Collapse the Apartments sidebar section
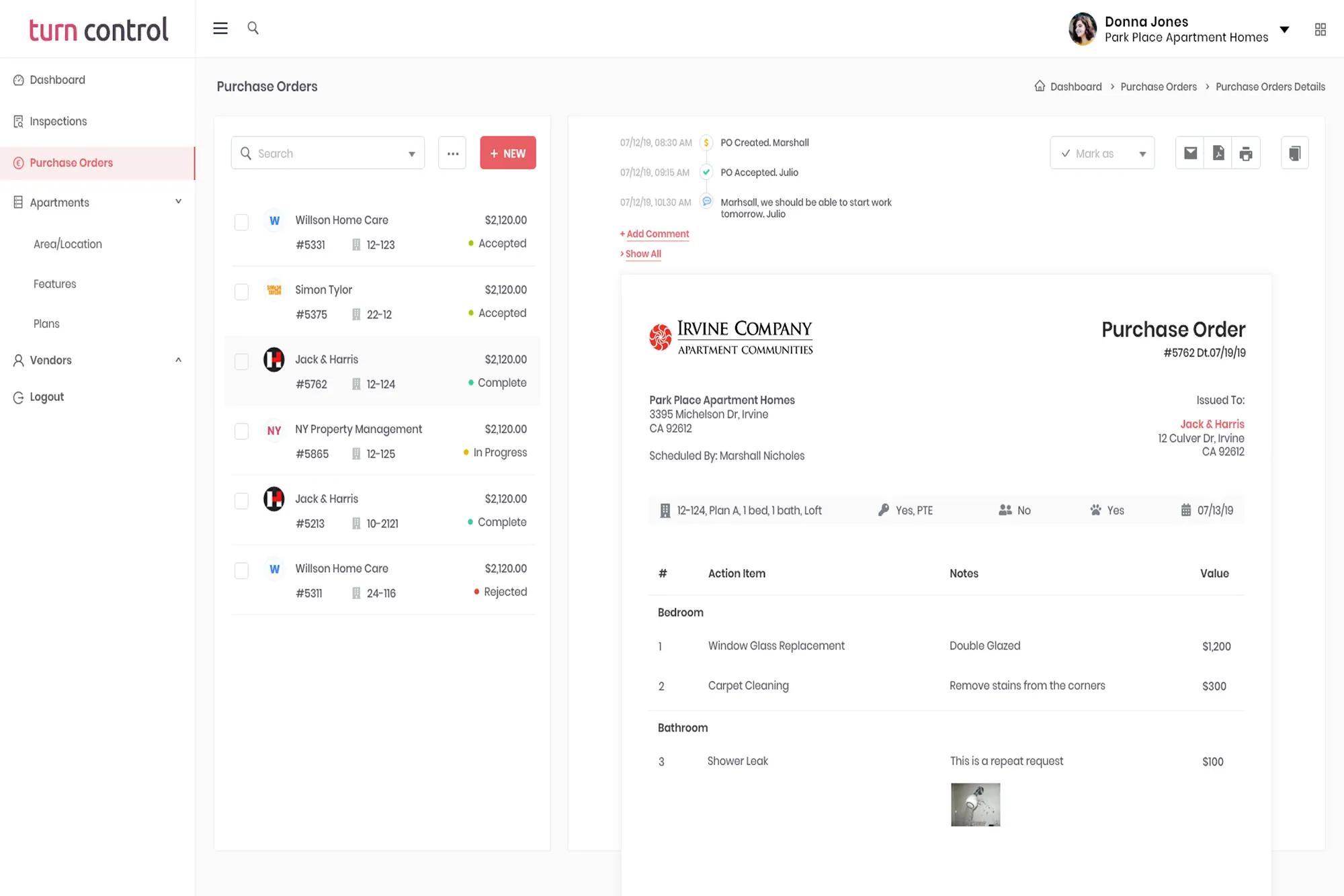 pos(178,201)
